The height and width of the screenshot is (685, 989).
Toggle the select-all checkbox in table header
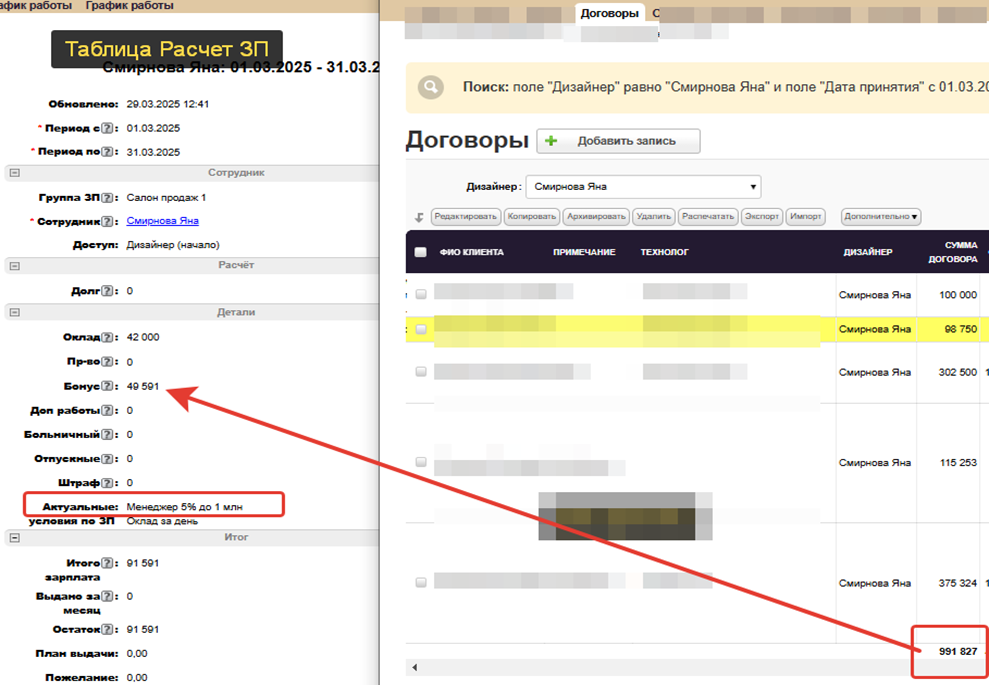[x=420, y=252]
